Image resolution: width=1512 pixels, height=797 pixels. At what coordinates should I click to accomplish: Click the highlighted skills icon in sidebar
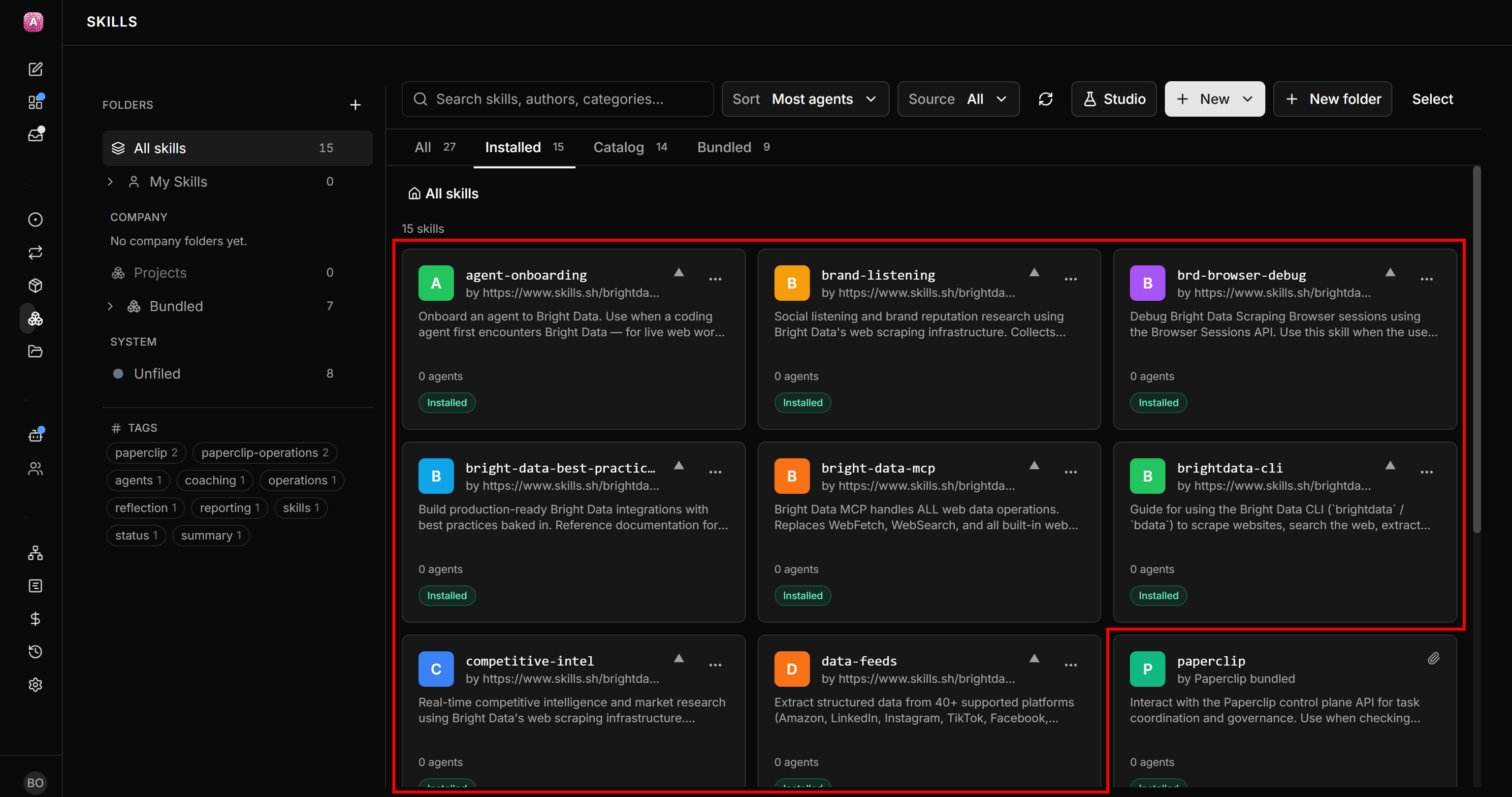coord(35,319)
